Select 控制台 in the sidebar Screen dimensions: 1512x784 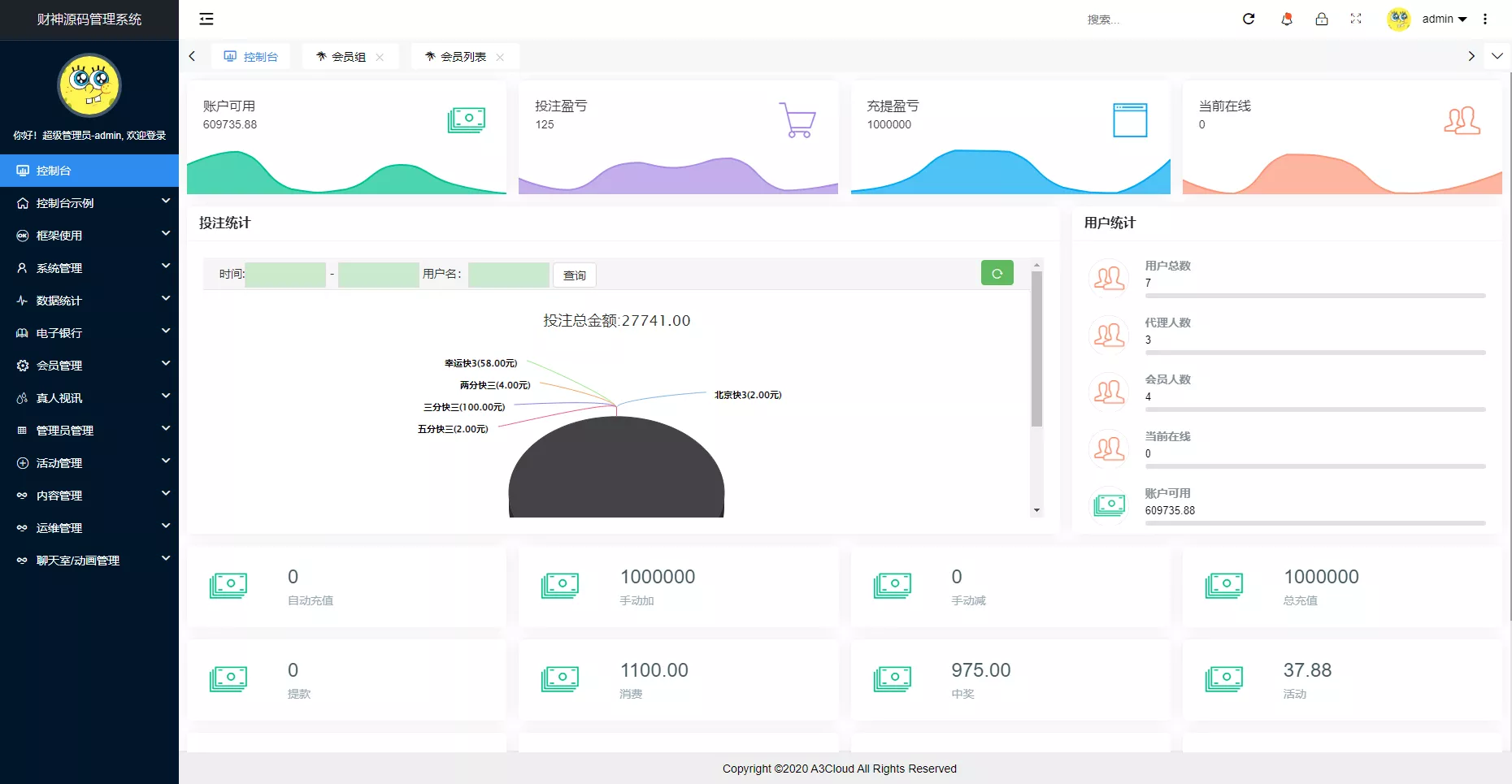89,171
